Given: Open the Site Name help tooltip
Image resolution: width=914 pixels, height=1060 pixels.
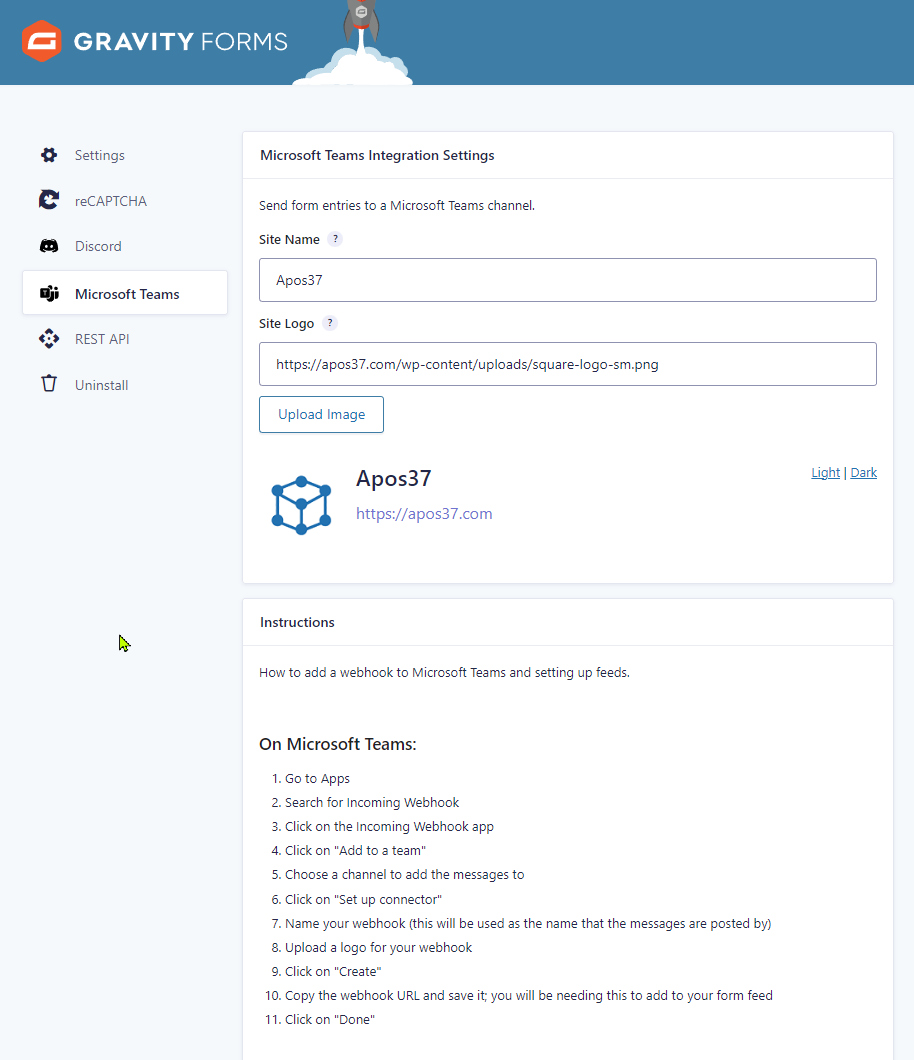Looking at the screenshot, I should (335, 239).
